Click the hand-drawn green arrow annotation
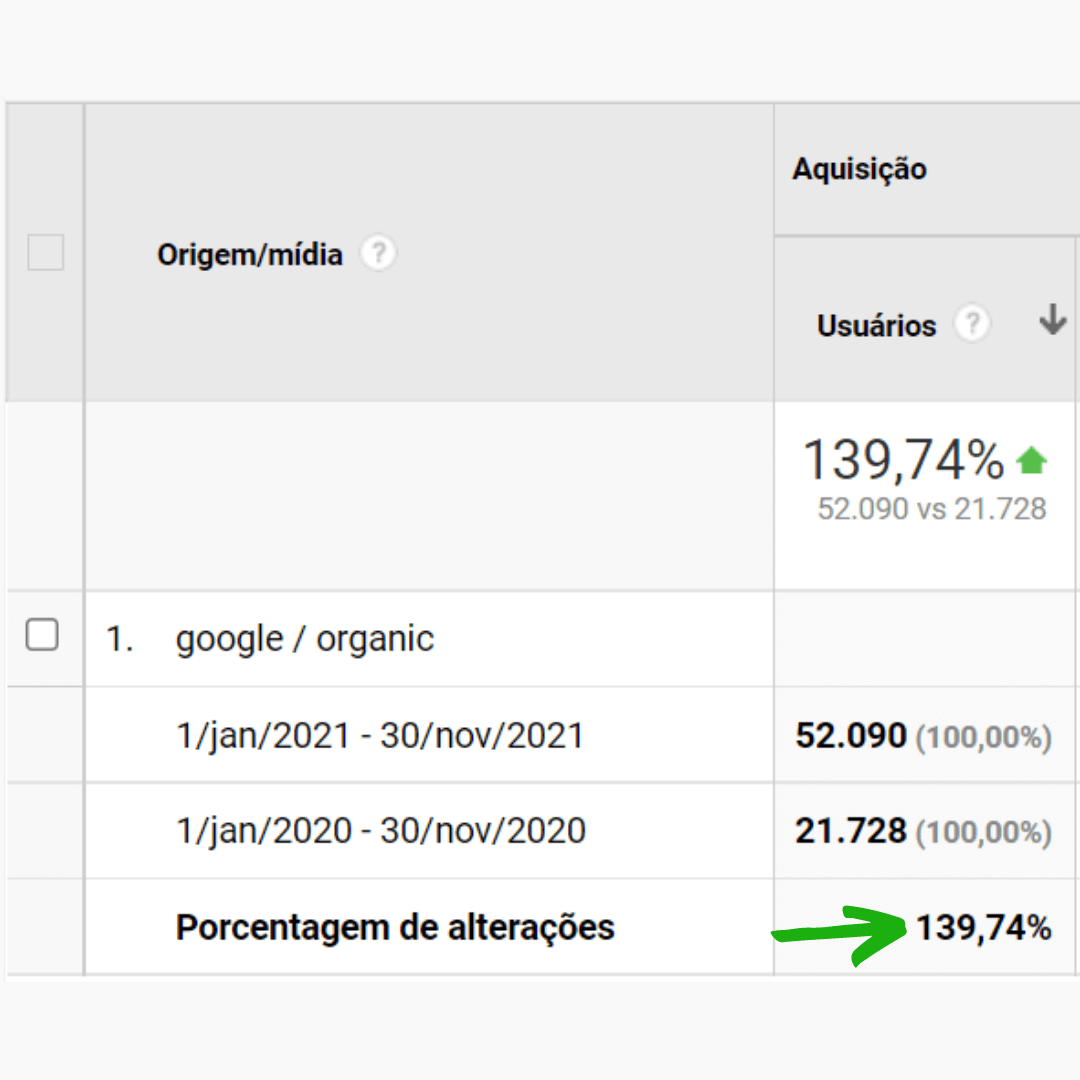 (x=838, y=934)
